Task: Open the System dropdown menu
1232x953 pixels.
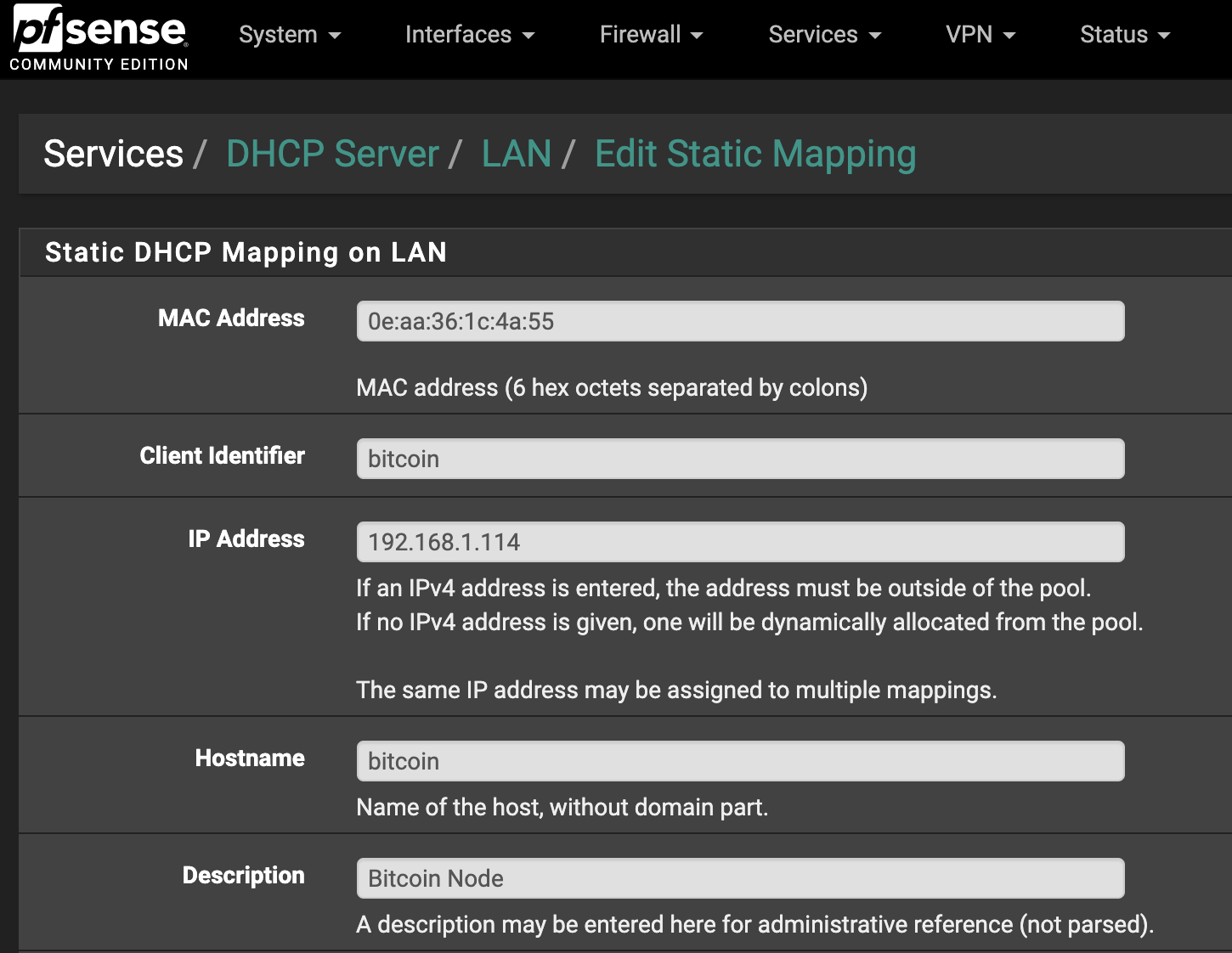Action: (289, 35)
